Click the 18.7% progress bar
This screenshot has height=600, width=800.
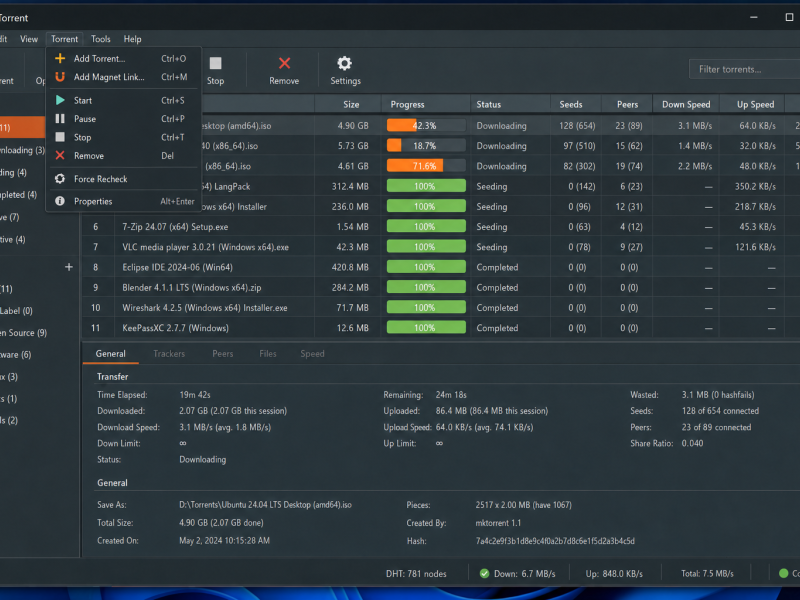(426, 146)
